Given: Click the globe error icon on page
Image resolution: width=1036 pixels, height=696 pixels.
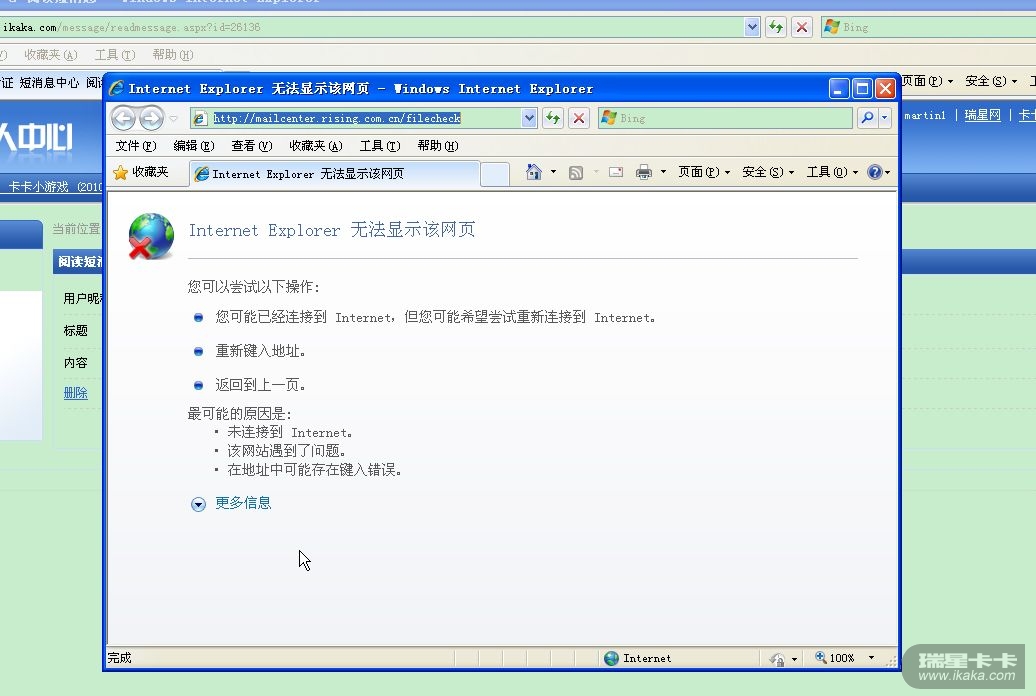Looking at the screenshot, I should 151,236.
